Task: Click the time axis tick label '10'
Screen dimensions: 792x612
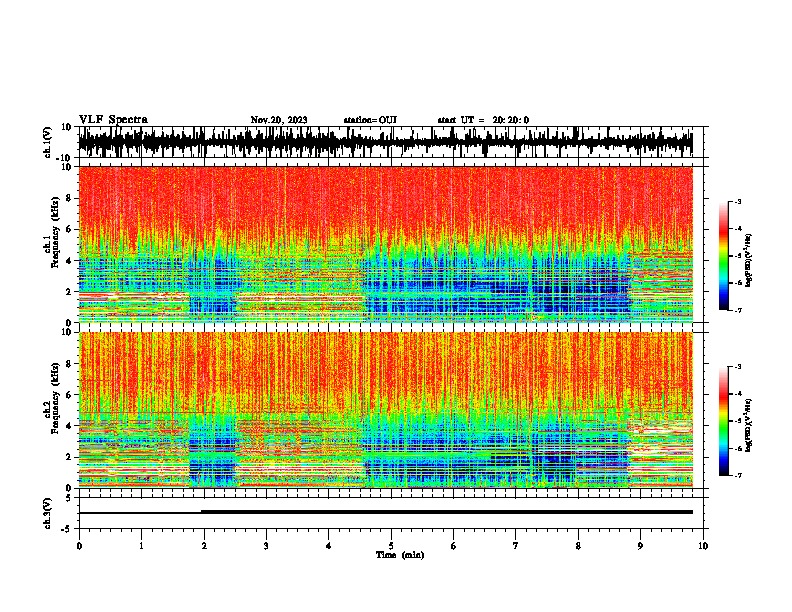Action: coord(703,546)
